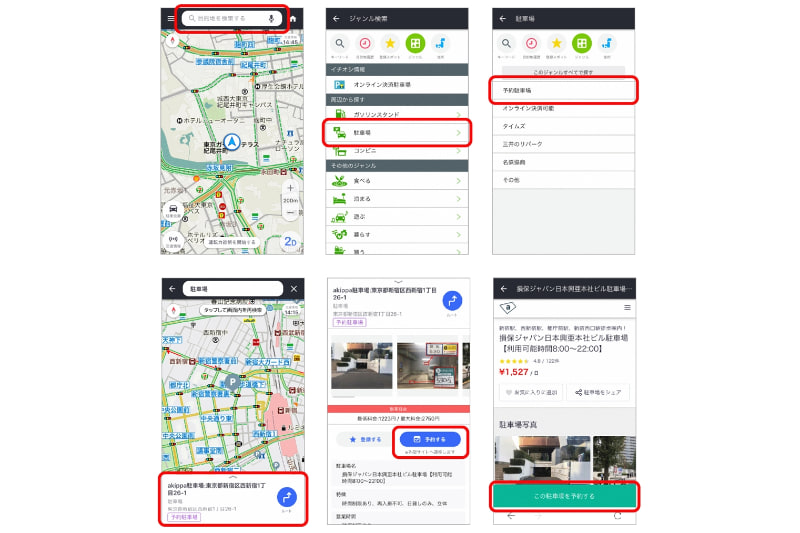Tap the P+ parking icon
Screen dimensions: 800x533
point(339,85)
